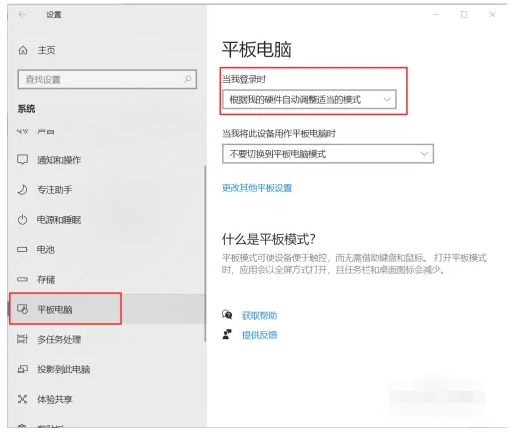Close the settings window
This screenshot has height=432, width=515.
[492, 14]
